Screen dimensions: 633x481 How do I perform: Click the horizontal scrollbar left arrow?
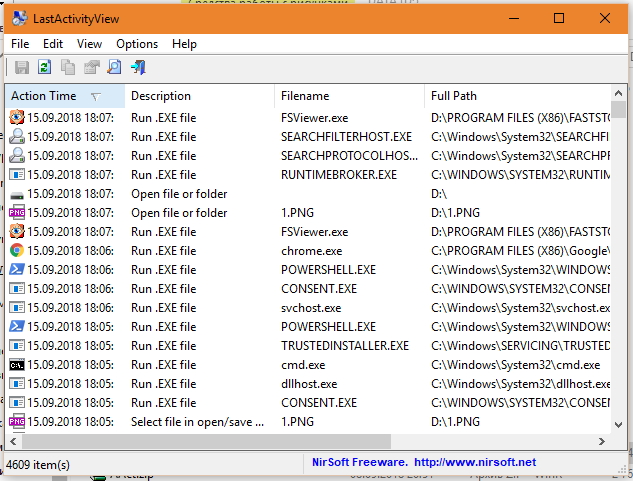click(13, 441)
